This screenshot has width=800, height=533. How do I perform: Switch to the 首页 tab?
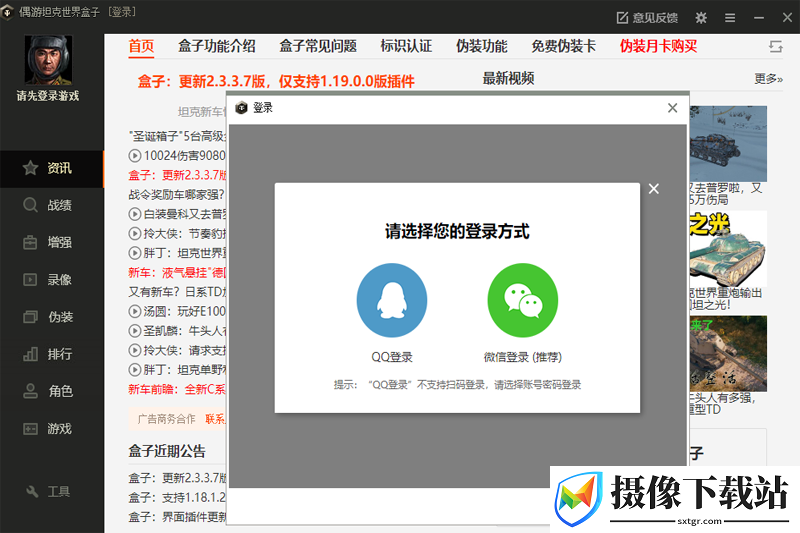click(141, 46)
